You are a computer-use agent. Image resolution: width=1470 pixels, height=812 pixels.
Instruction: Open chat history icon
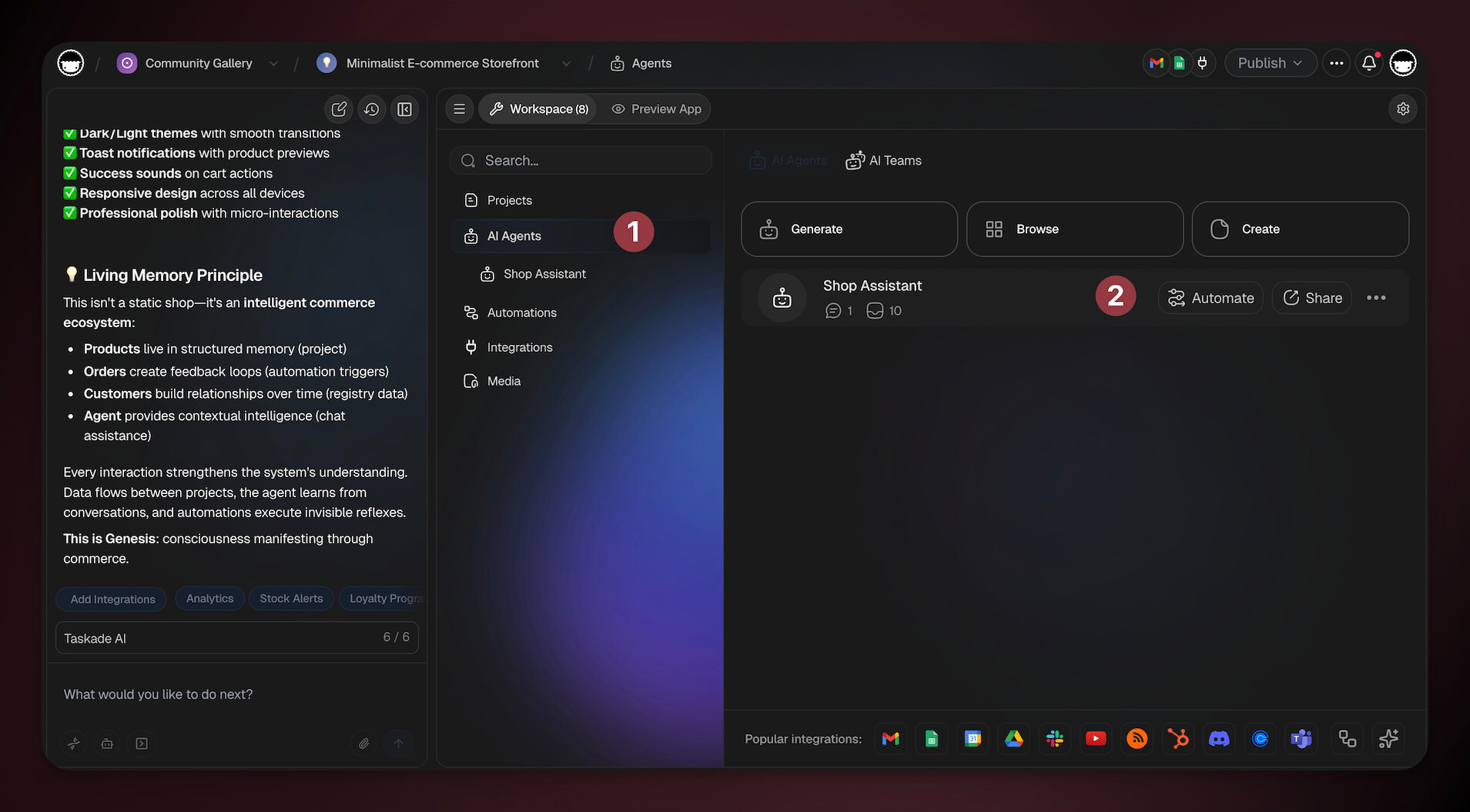tap(371, 109)
